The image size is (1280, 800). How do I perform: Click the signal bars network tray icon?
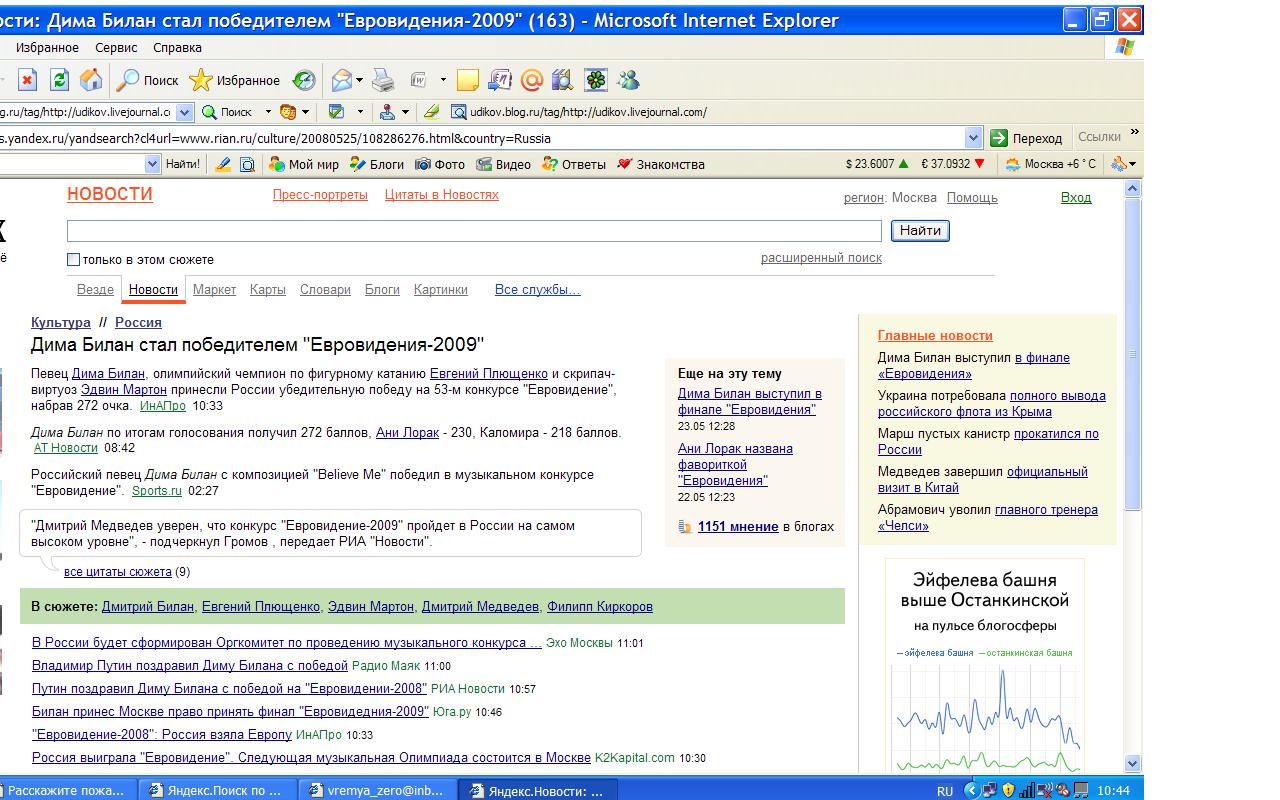pos(1027,791)
